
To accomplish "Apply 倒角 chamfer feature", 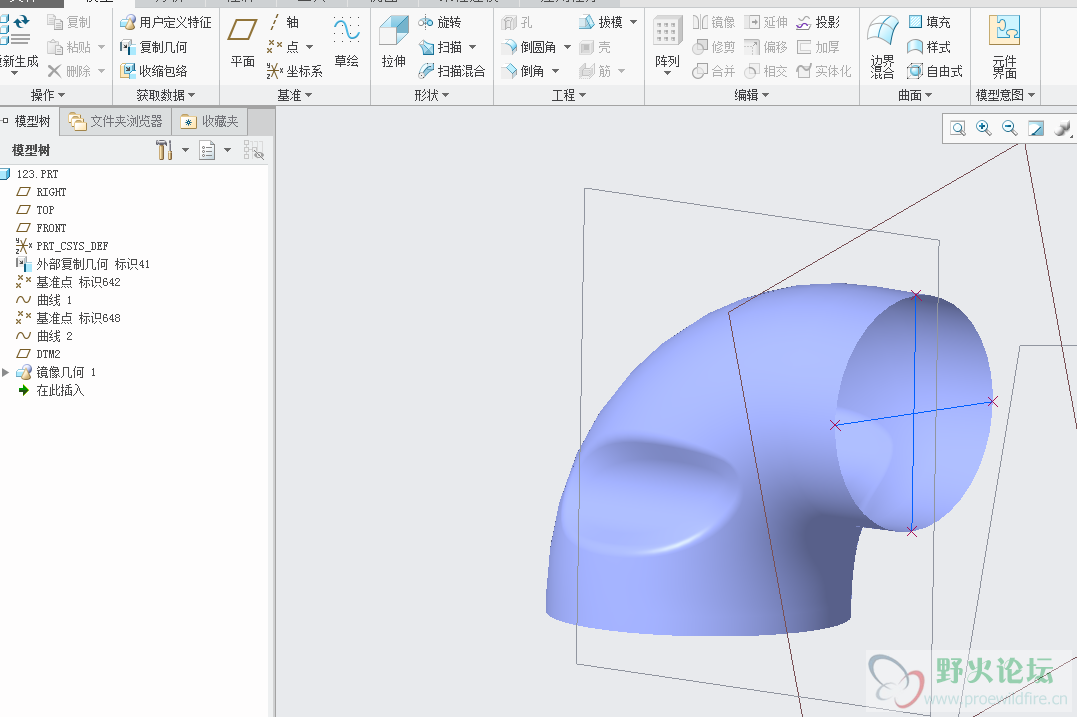I will tap(523, 71).
